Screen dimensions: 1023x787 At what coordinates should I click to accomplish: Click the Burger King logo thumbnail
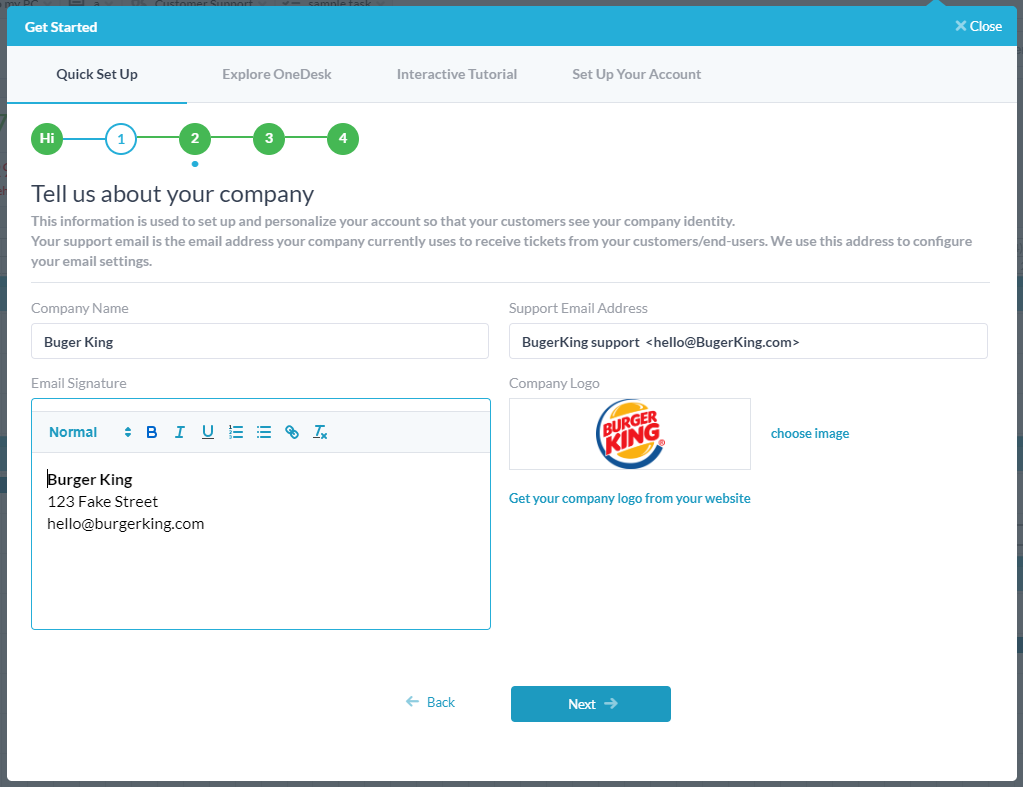630,434
